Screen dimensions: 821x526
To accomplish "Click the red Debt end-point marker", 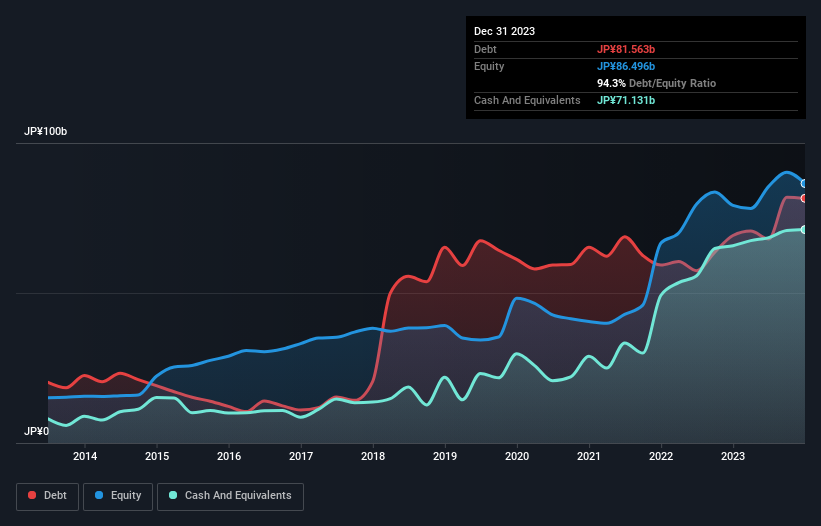I will (x=804, y=198).
